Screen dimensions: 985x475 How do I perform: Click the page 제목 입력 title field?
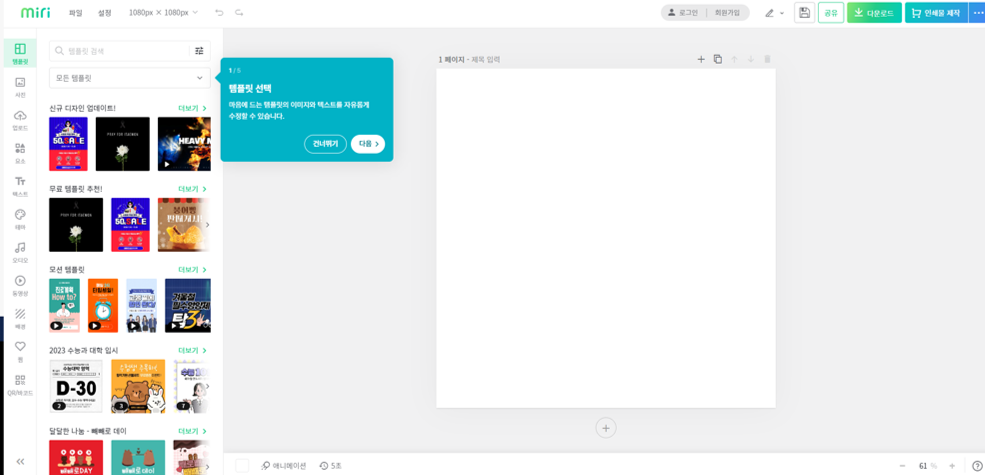tap(486, 60)
